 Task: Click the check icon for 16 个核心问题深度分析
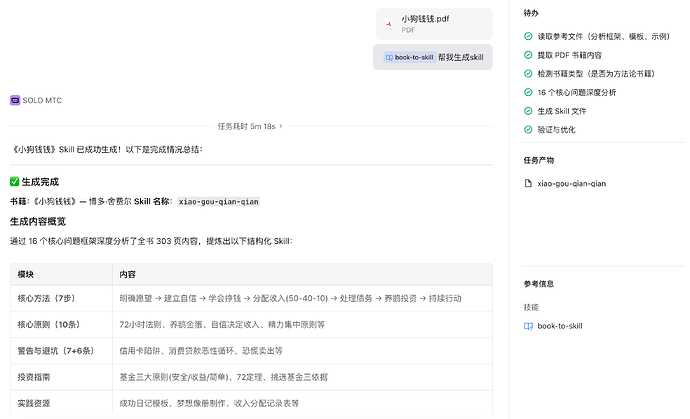click(x=528, y=92)
